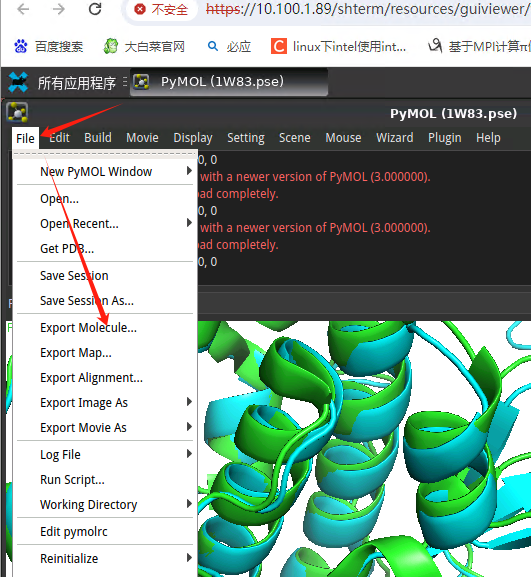Expand Export Movie As submenu arrow
Image resolution: width=531 pixels, height=577 pixels.
pos(189,426)
